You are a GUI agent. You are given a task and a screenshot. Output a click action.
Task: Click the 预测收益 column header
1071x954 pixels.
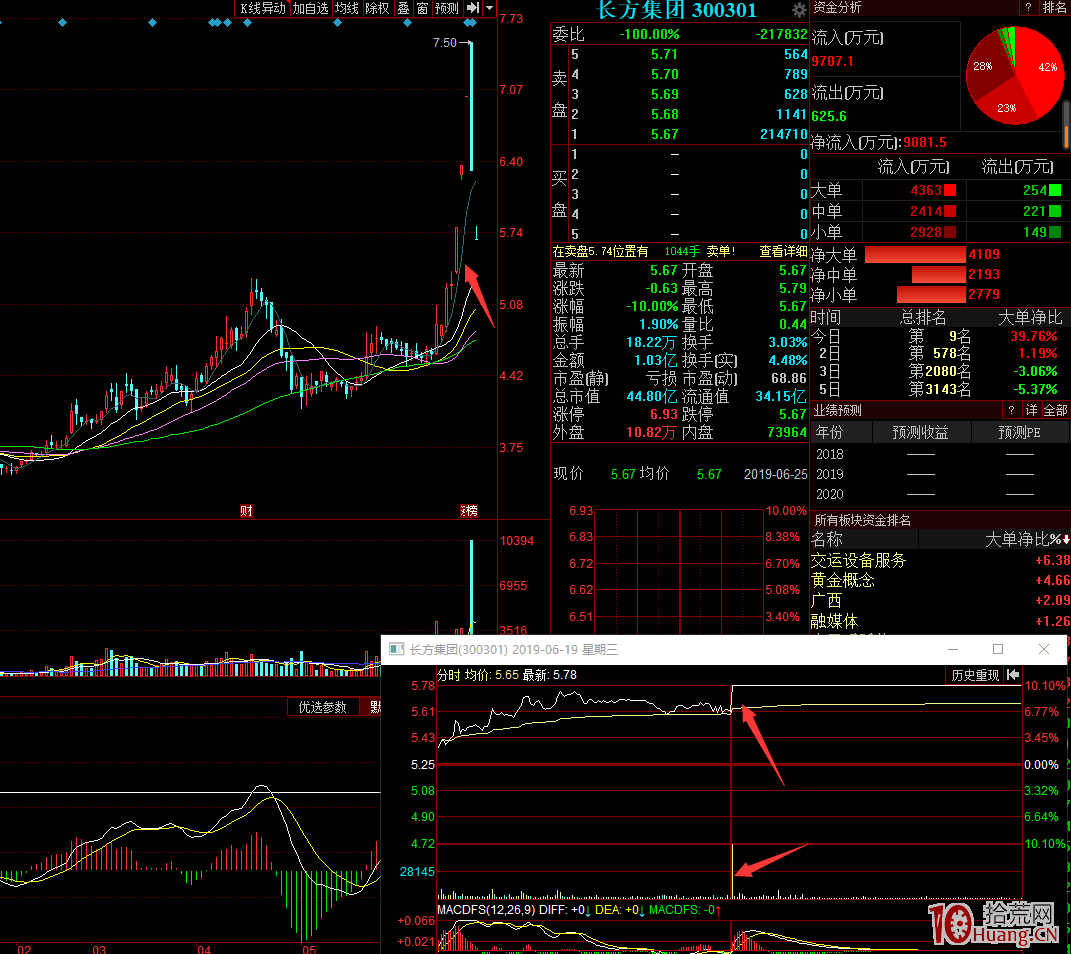point(920,432)
